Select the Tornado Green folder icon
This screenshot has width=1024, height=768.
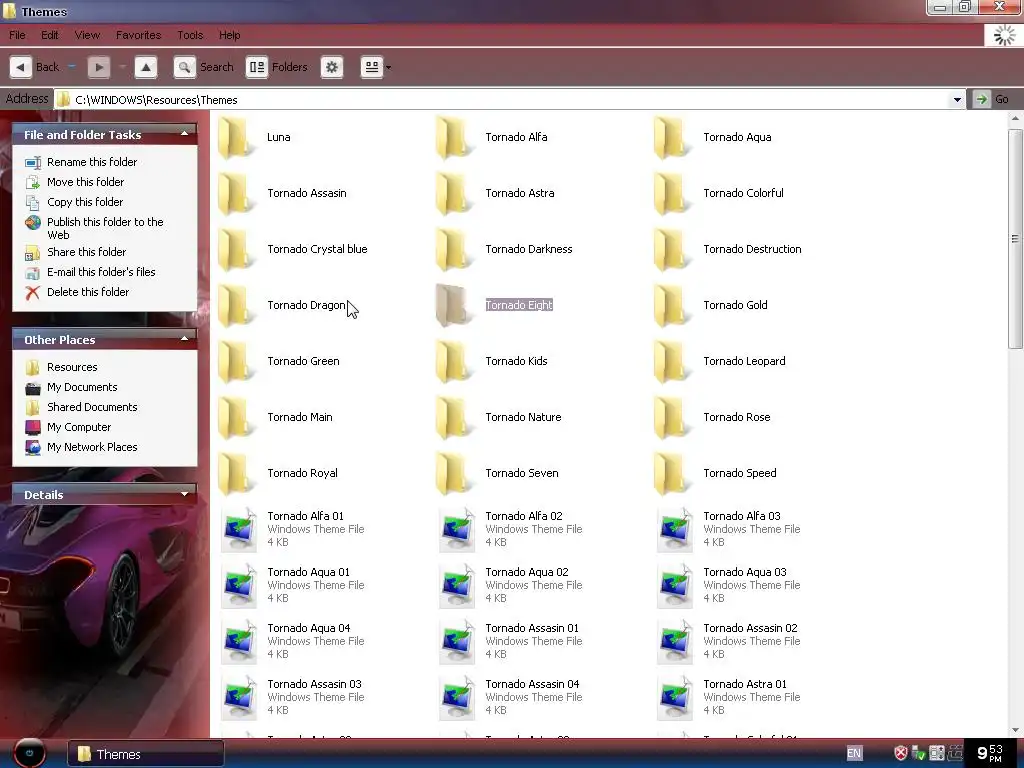click(x=235, y=362)
